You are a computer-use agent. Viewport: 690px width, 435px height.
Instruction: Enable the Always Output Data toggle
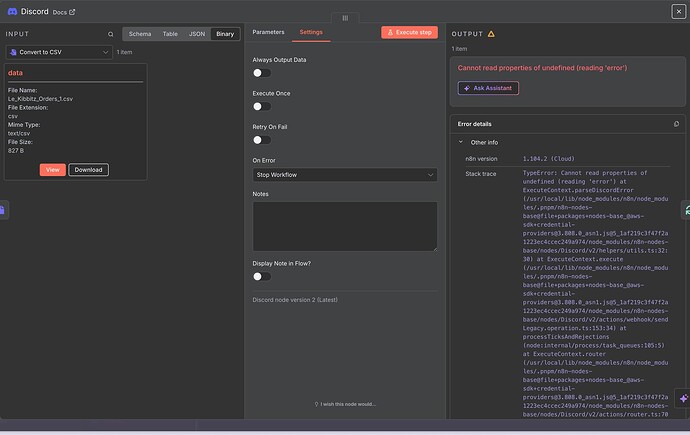tap(261, 73)
